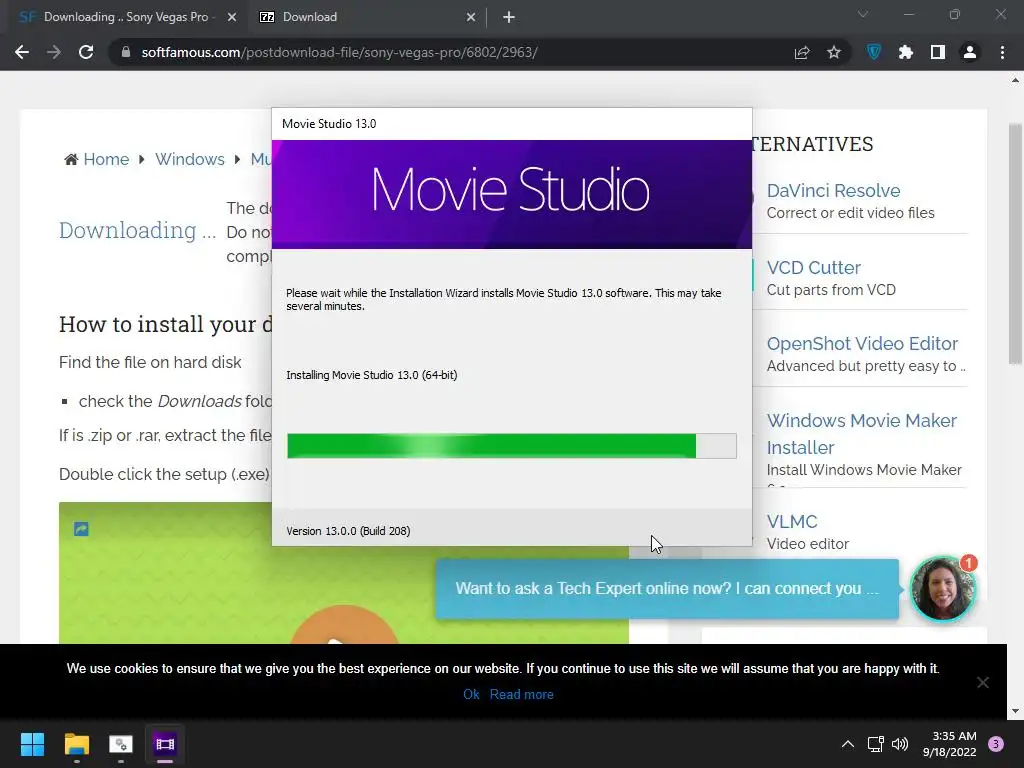
Task: Click the chat agent avatar
Action: [x=942, y=588]
